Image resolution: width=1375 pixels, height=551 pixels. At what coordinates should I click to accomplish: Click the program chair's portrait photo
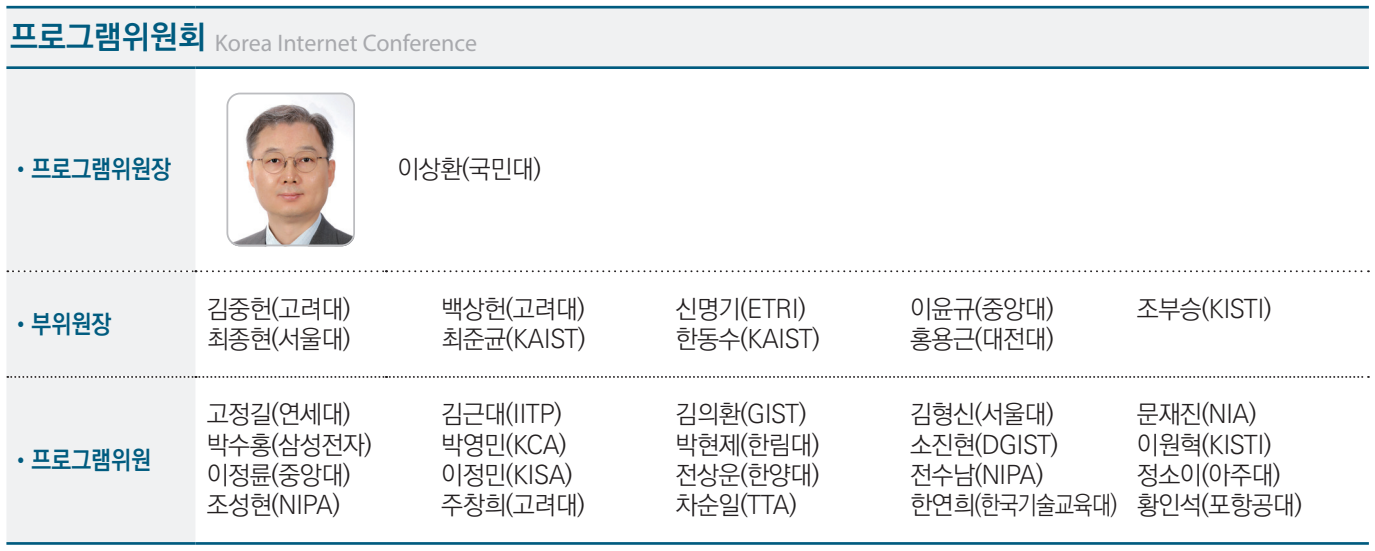click(x=290, y=170)
